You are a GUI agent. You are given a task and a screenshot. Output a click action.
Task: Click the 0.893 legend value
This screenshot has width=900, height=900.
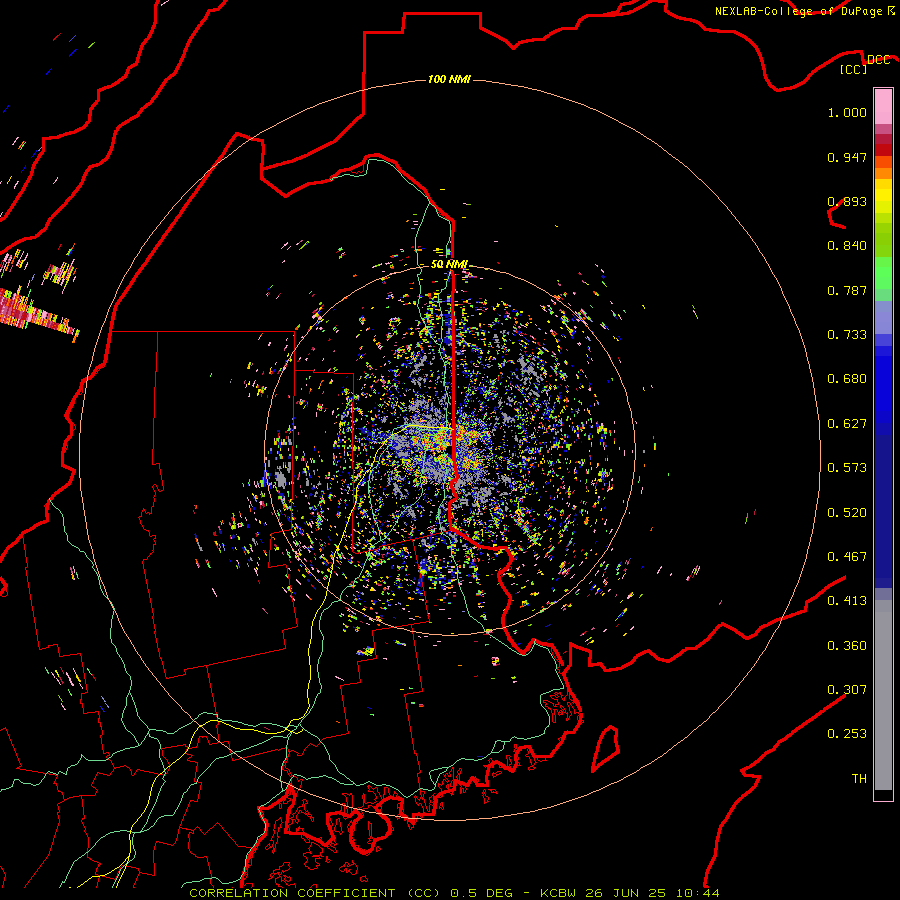[x=847, y=201]
